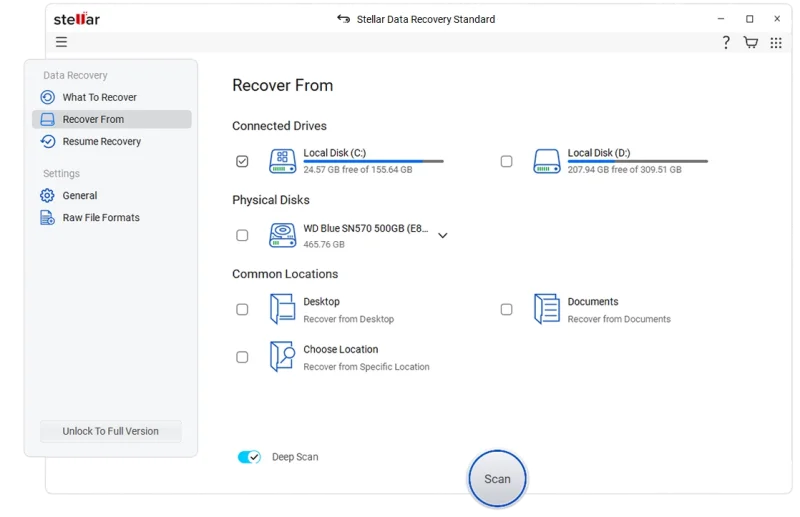800x517 pixels.
Task: Open the hamburger menu icon
Action: point(61,42)
